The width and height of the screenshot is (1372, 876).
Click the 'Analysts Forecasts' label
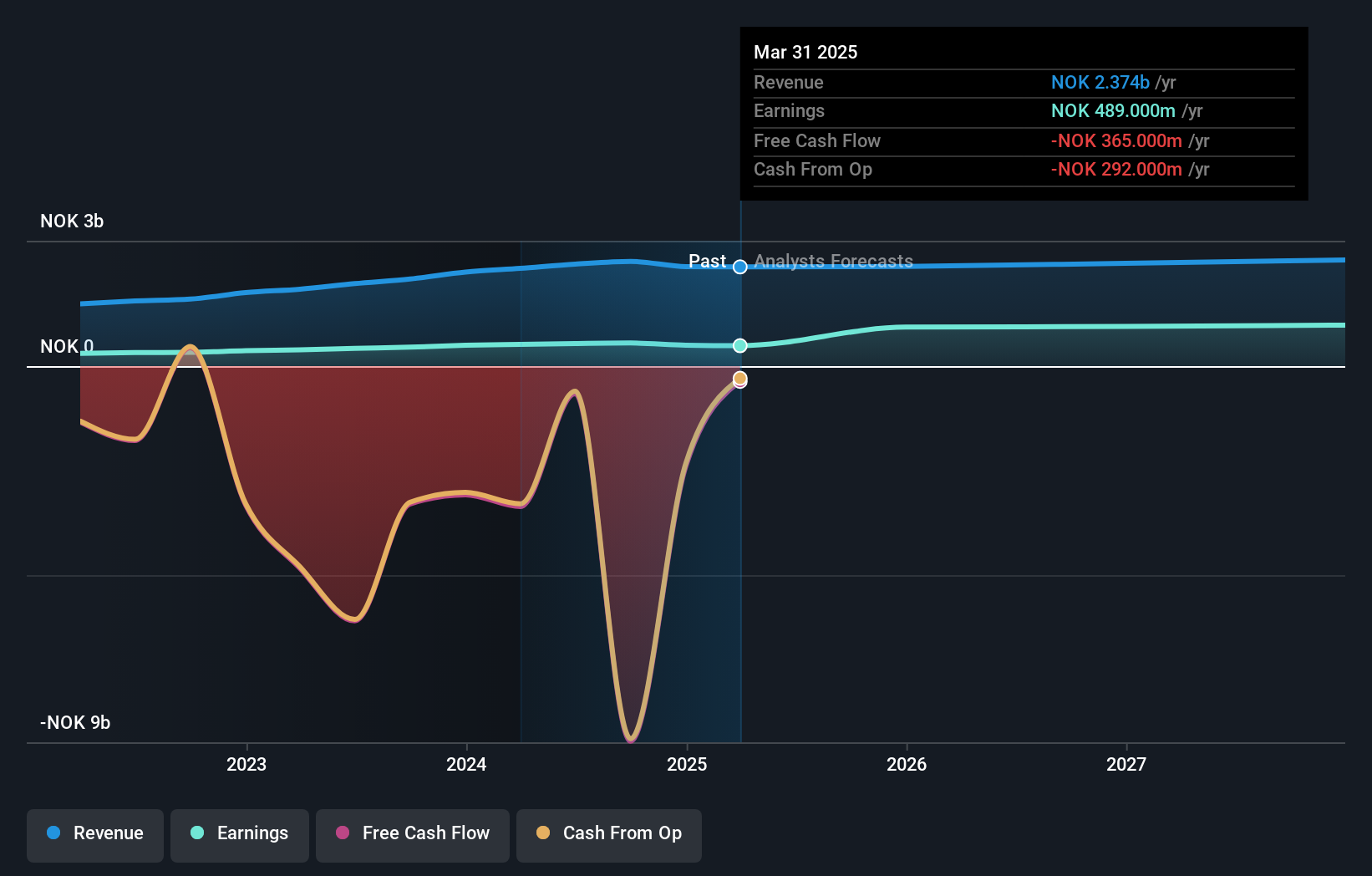pos(833,261)
